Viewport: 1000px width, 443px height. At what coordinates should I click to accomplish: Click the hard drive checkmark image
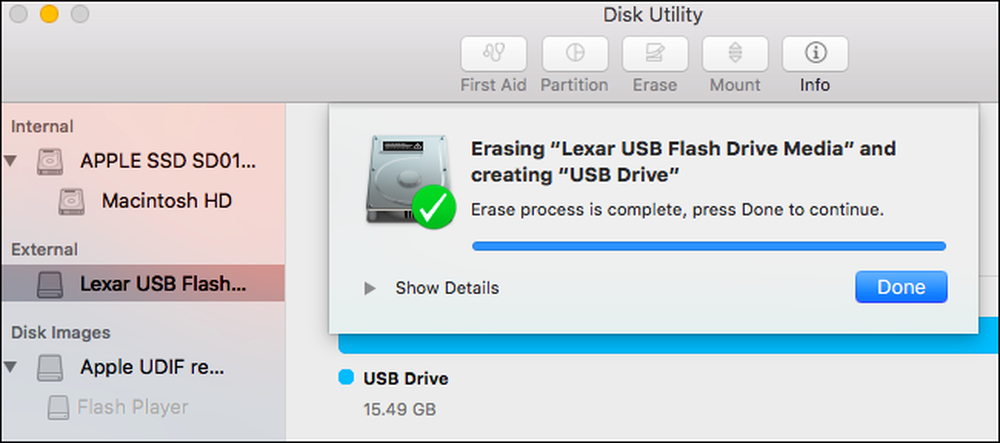(411, 181)
